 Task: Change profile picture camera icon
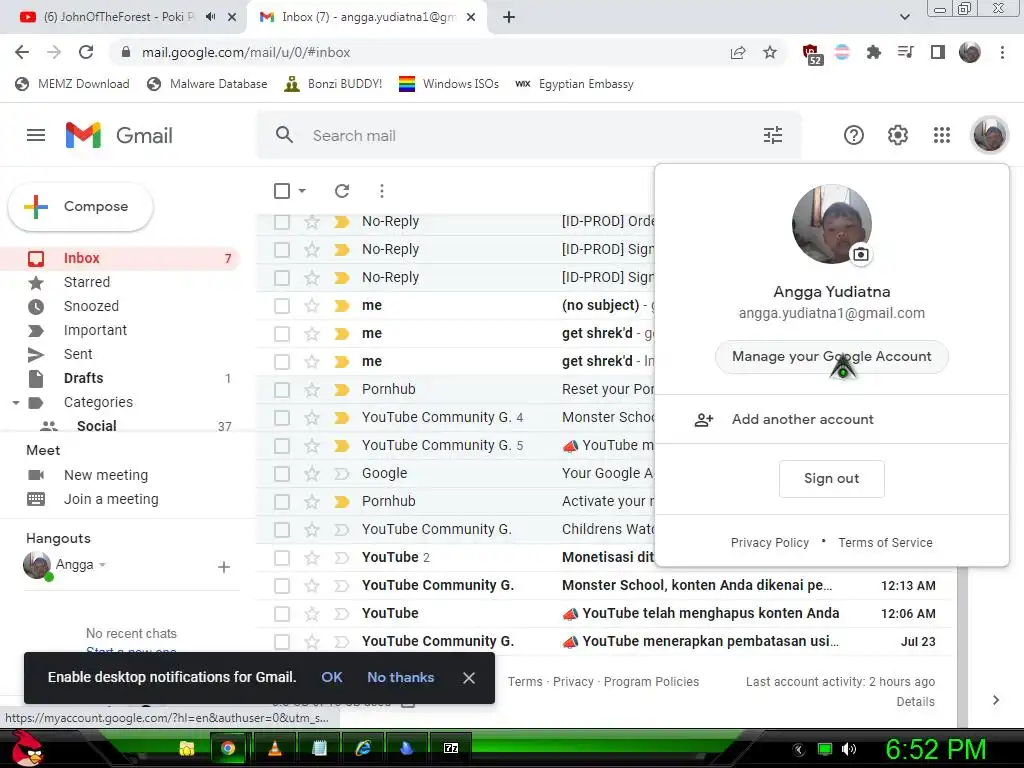[861, 254]
